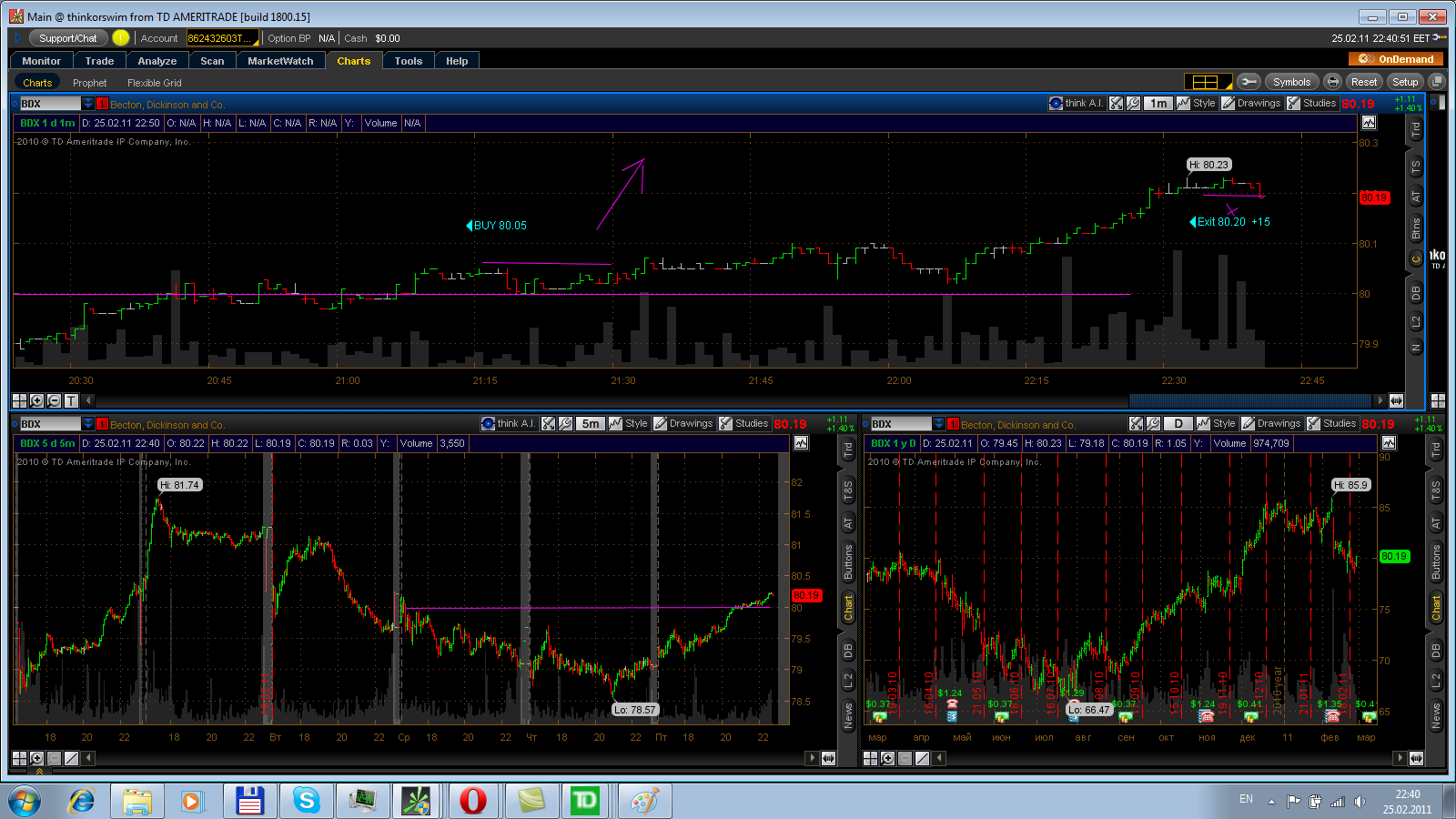
Task: Open the 5m timeframe selector in lower-left chart
Action: click(591, 424)
